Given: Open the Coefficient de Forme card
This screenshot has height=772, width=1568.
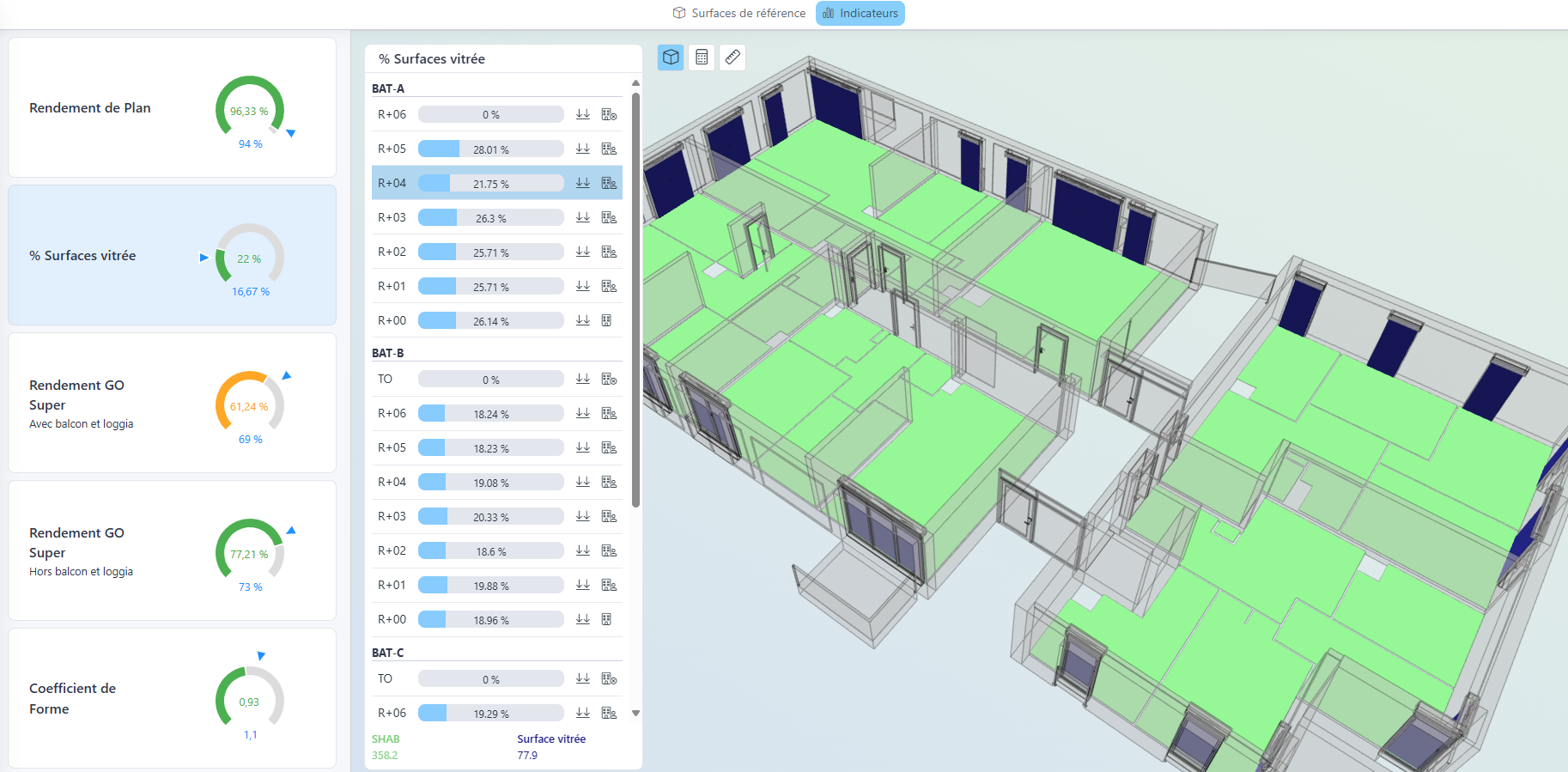Looking at the screenshot, I should (172, 698).
